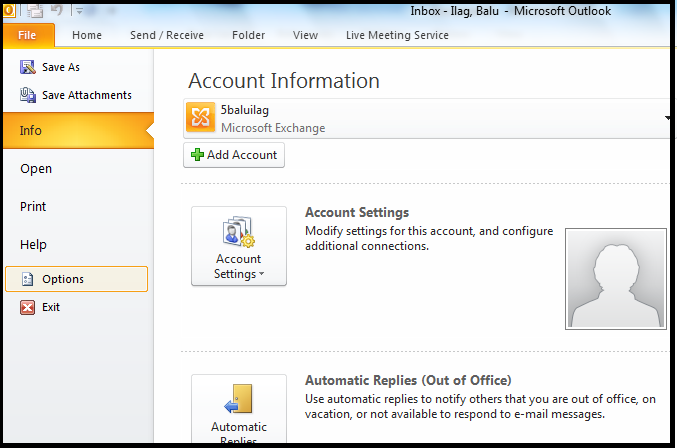Select Print in the File menu

[33, 207]
